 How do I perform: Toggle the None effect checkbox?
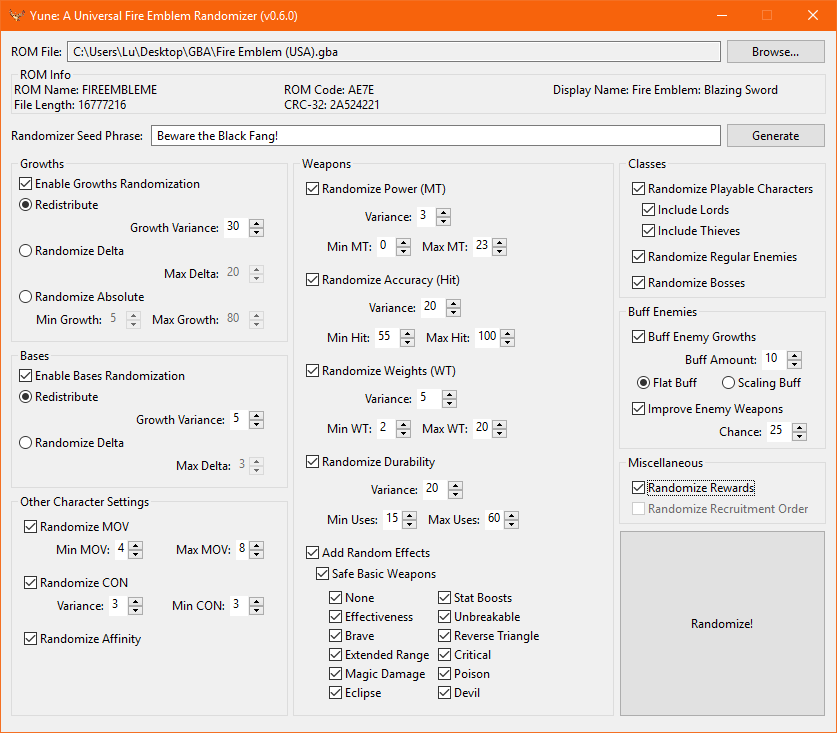(x=335, y=597)
